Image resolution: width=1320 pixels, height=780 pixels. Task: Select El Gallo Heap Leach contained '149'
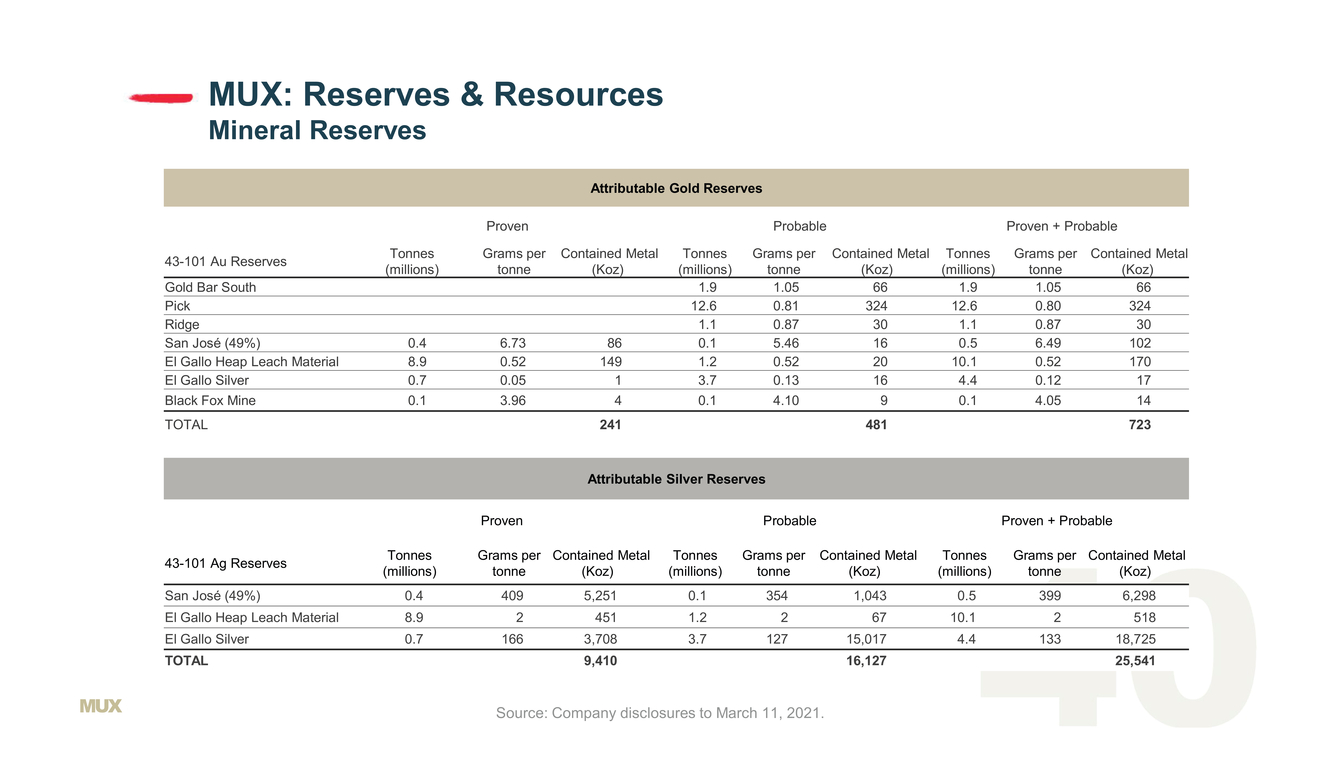(x=610, y=362)
